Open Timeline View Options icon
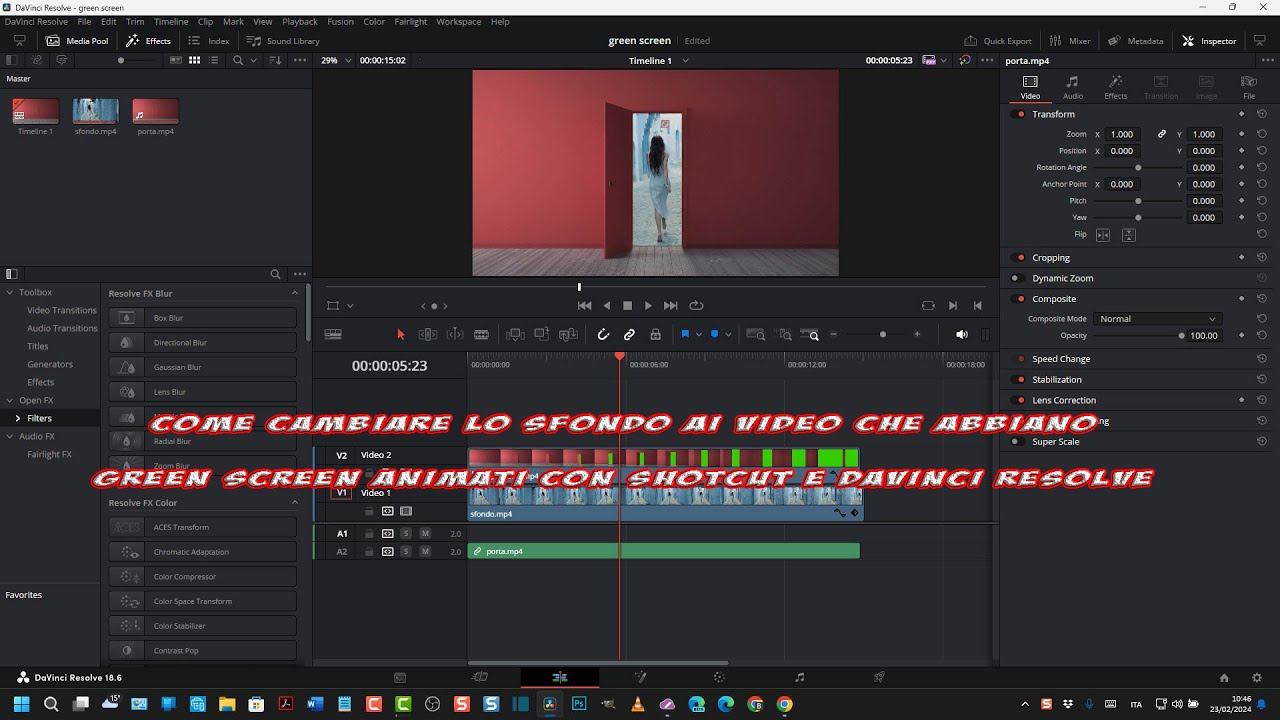 (x=333, y=335)
